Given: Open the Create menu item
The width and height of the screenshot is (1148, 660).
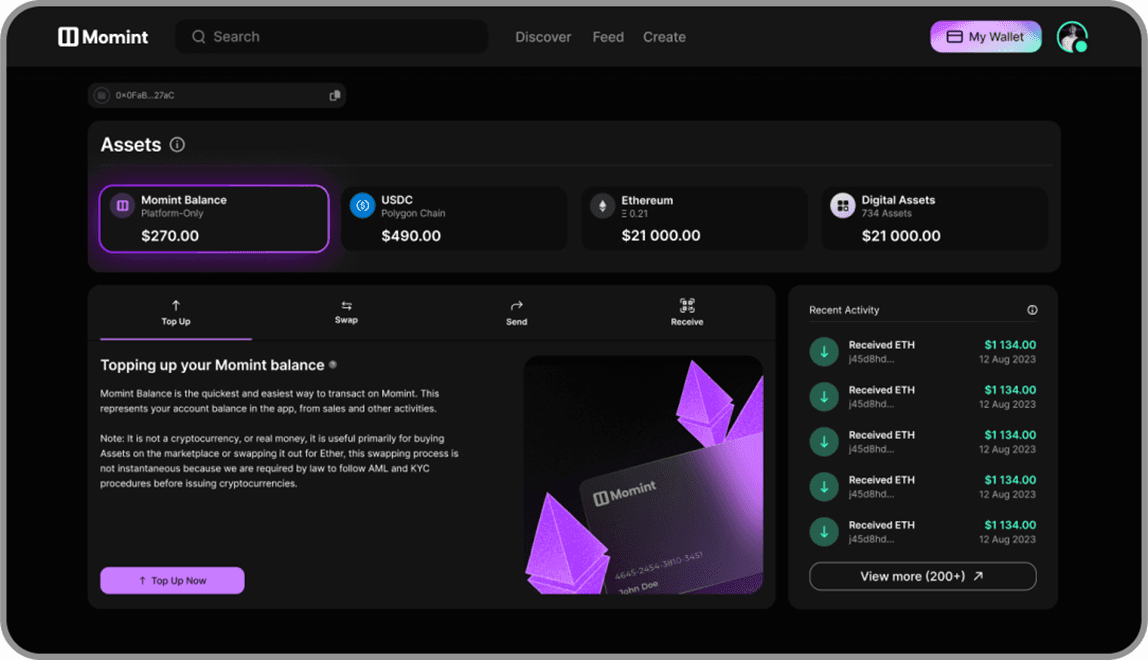Looking at the screenshot, I should tap(664, 37).
